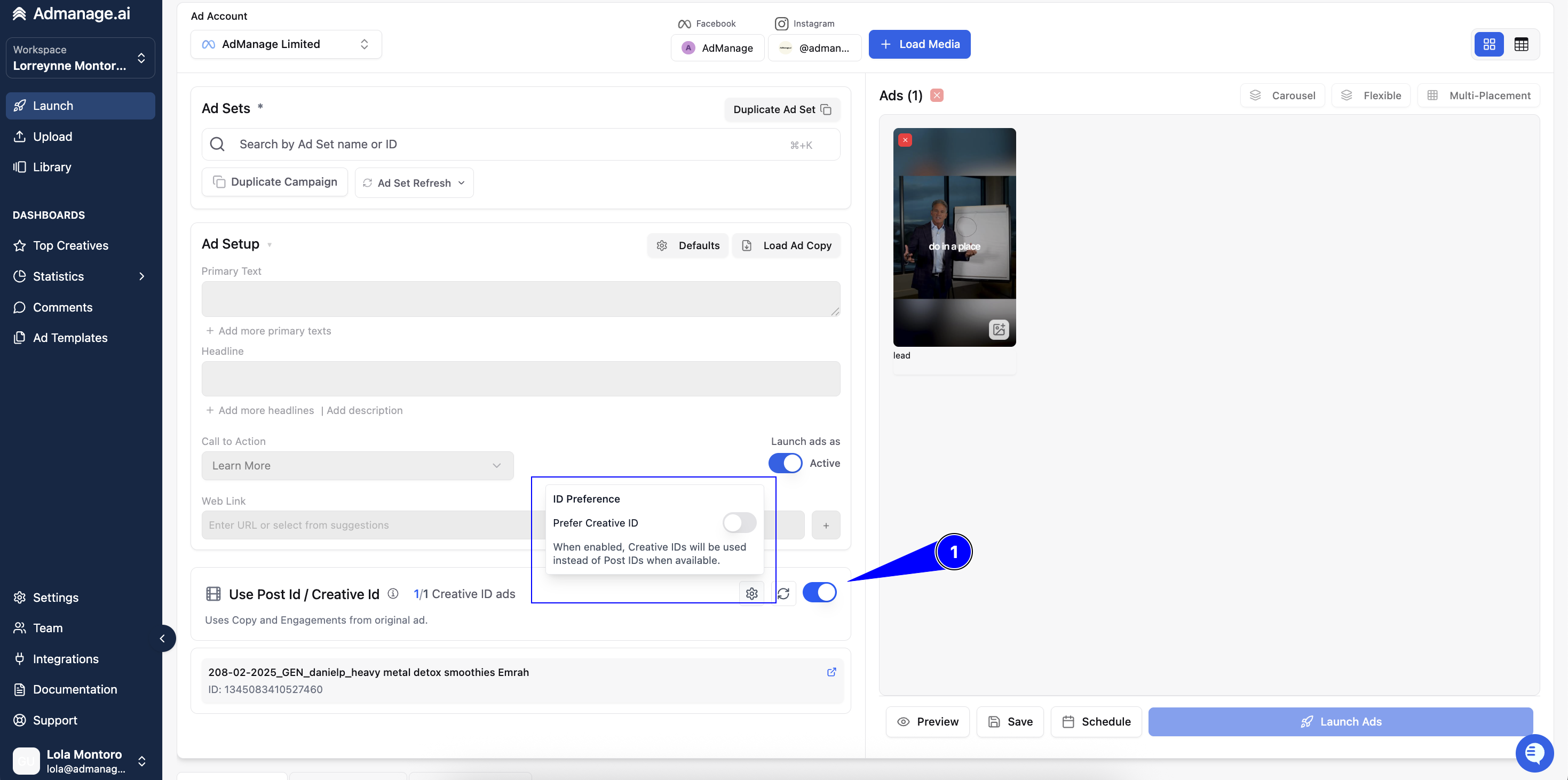Open ID Preference gear settings icon
This screenshot has width=1568, height=780.
click(x=752, y=593)
